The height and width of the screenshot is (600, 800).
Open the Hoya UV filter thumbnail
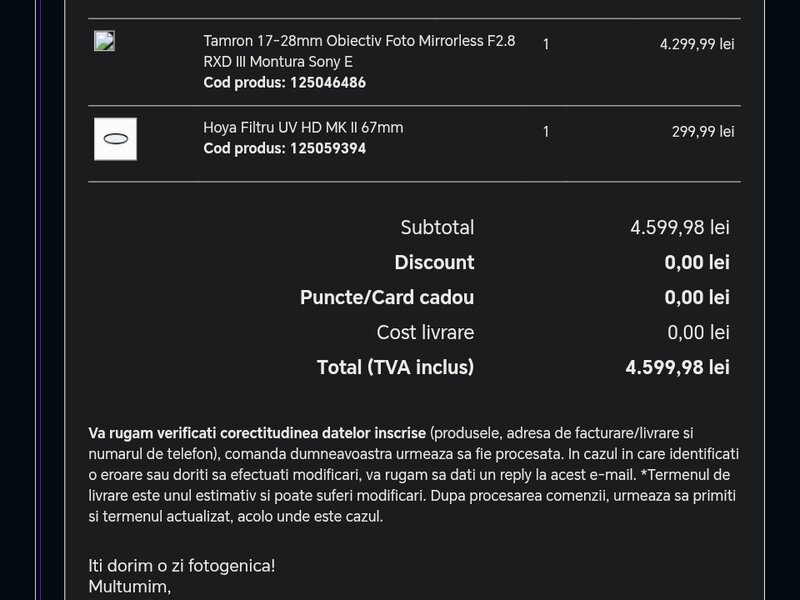point(115,139)
